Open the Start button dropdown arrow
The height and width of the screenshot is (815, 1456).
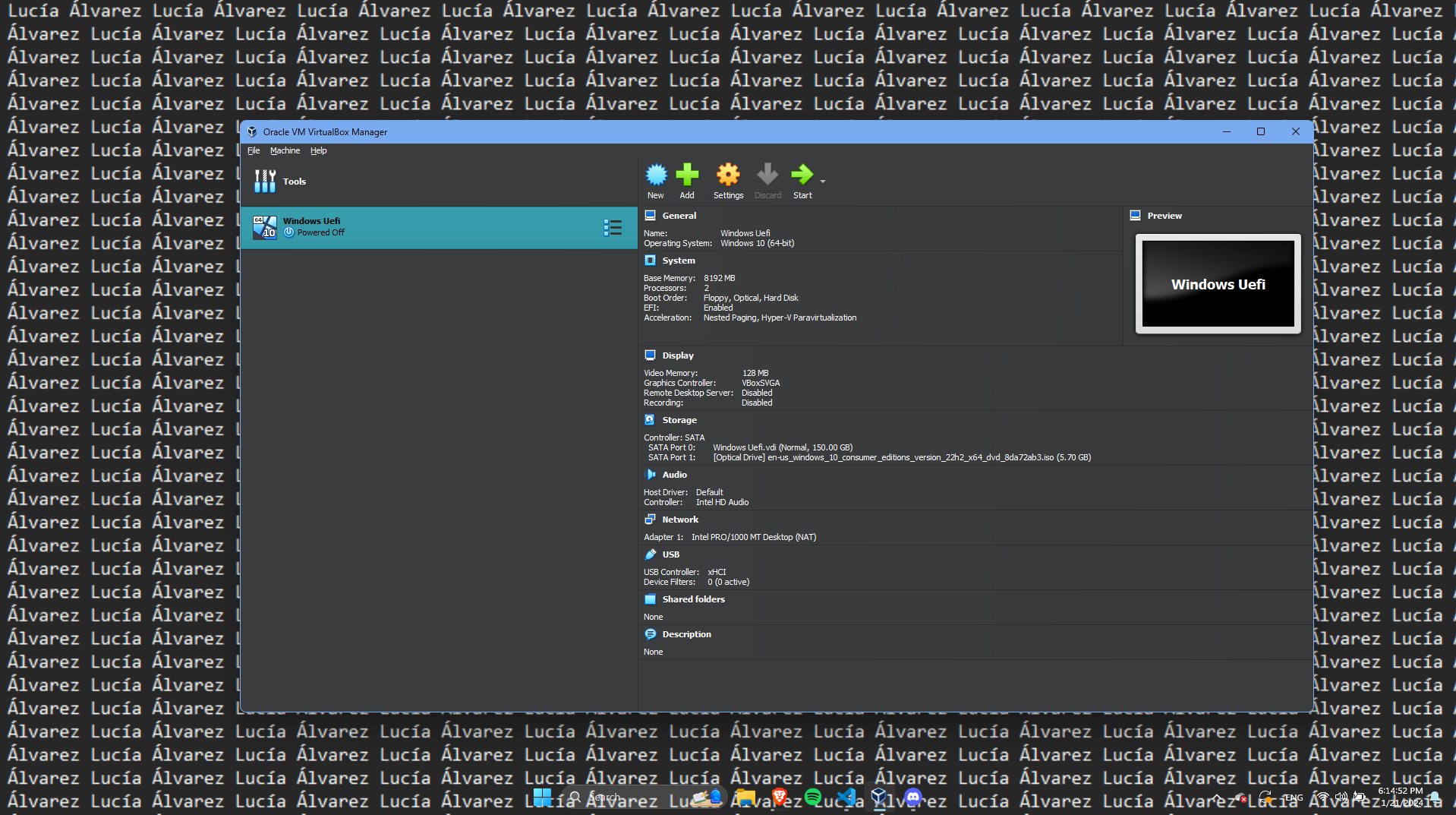click(823, 182)
